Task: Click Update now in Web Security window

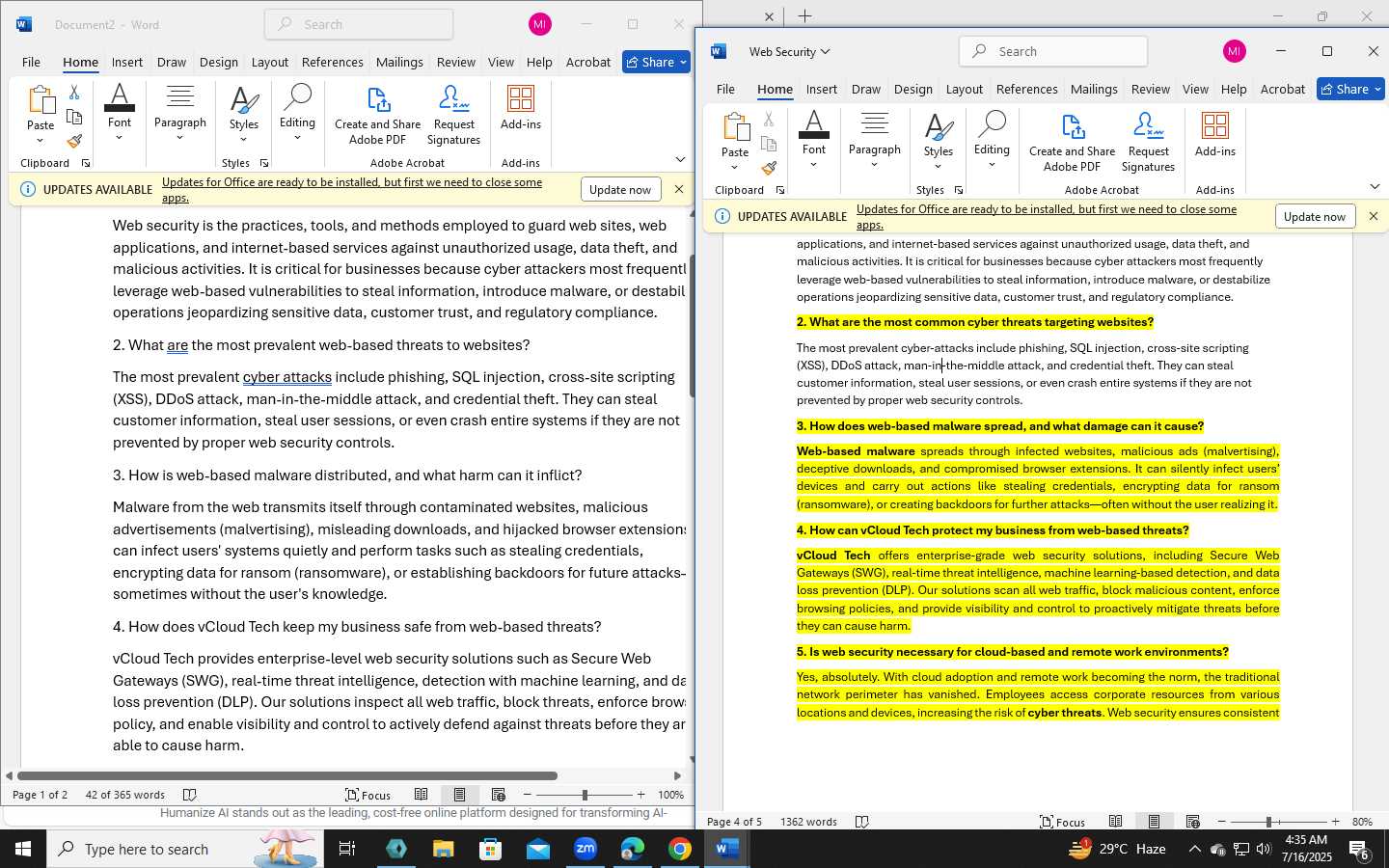Action: coord(1315,217)
